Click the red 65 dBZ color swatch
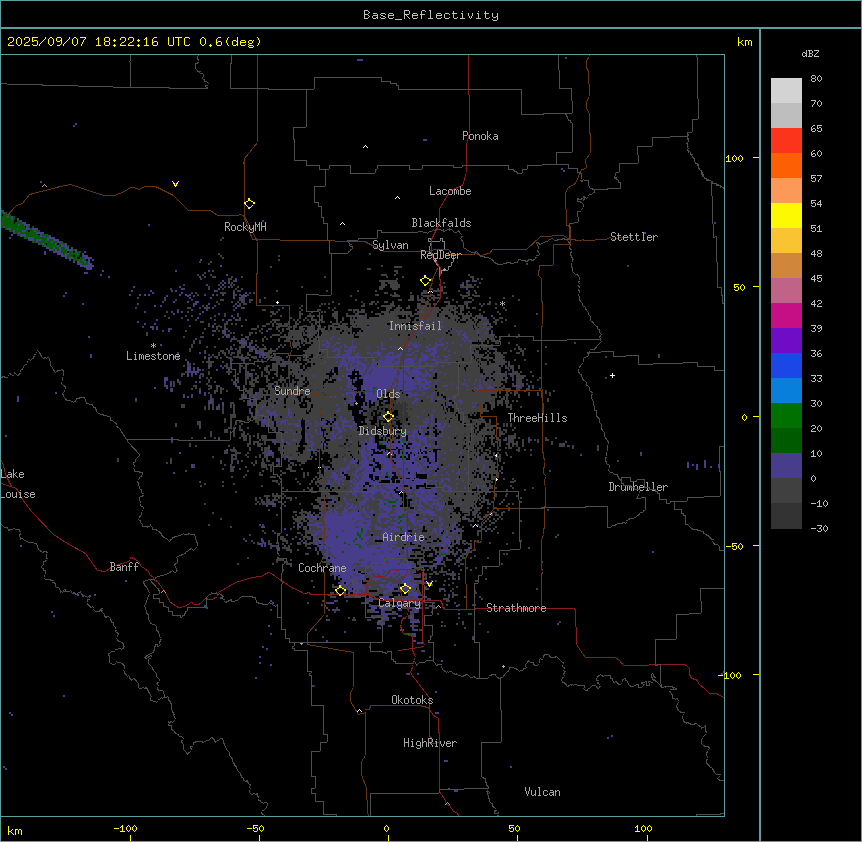 tap(786, 140)
